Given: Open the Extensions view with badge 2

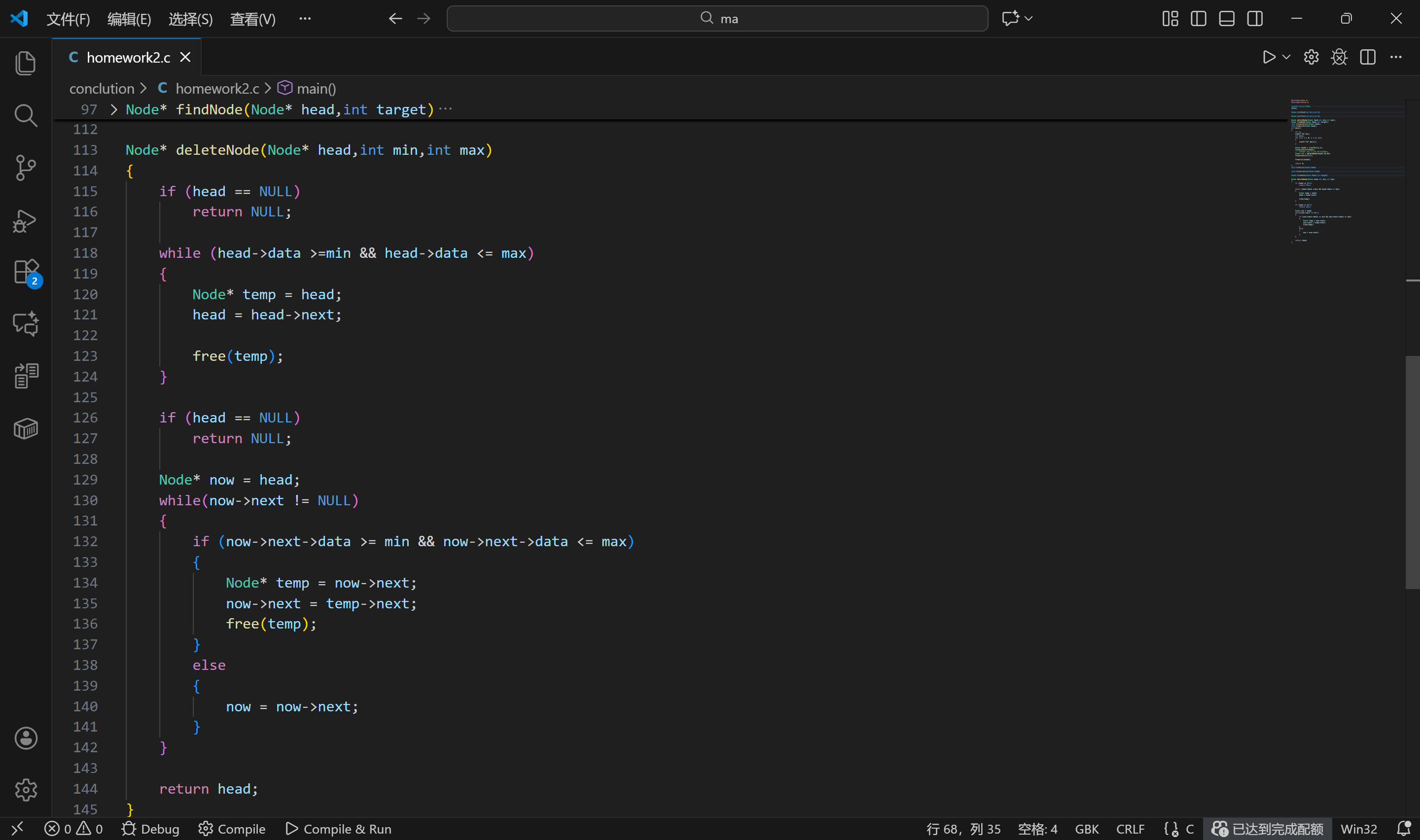Looking at the screenshot, I should [x=26, y=272].
